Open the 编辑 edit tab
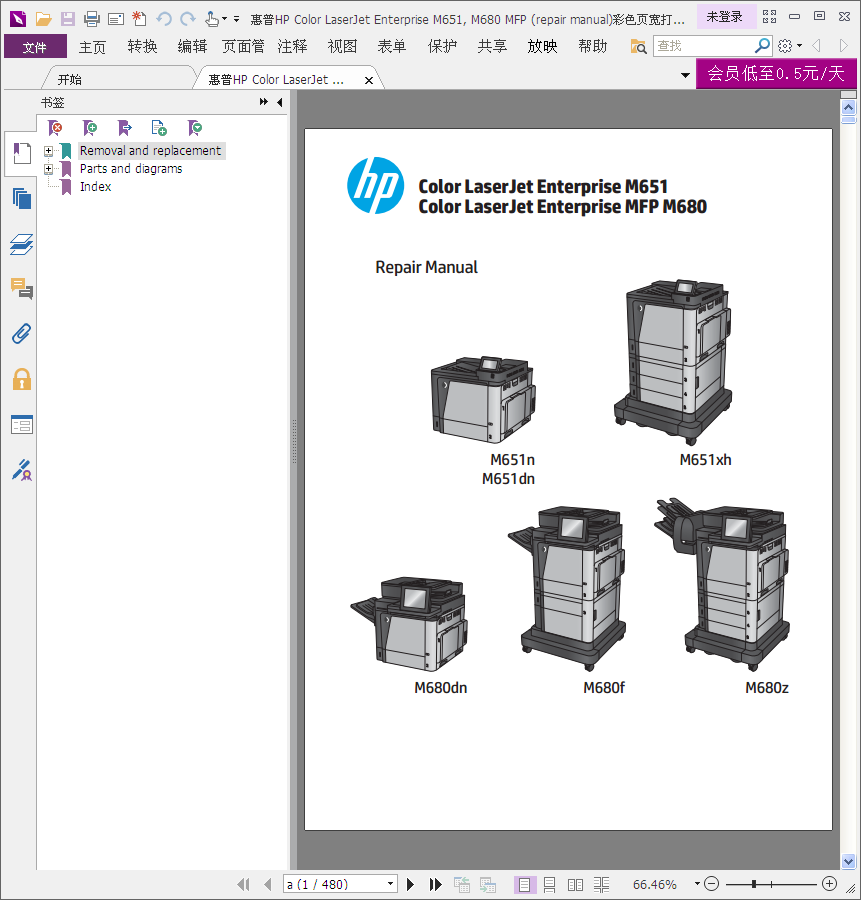This screenshot has width=861, height=900. coord(192,46)
